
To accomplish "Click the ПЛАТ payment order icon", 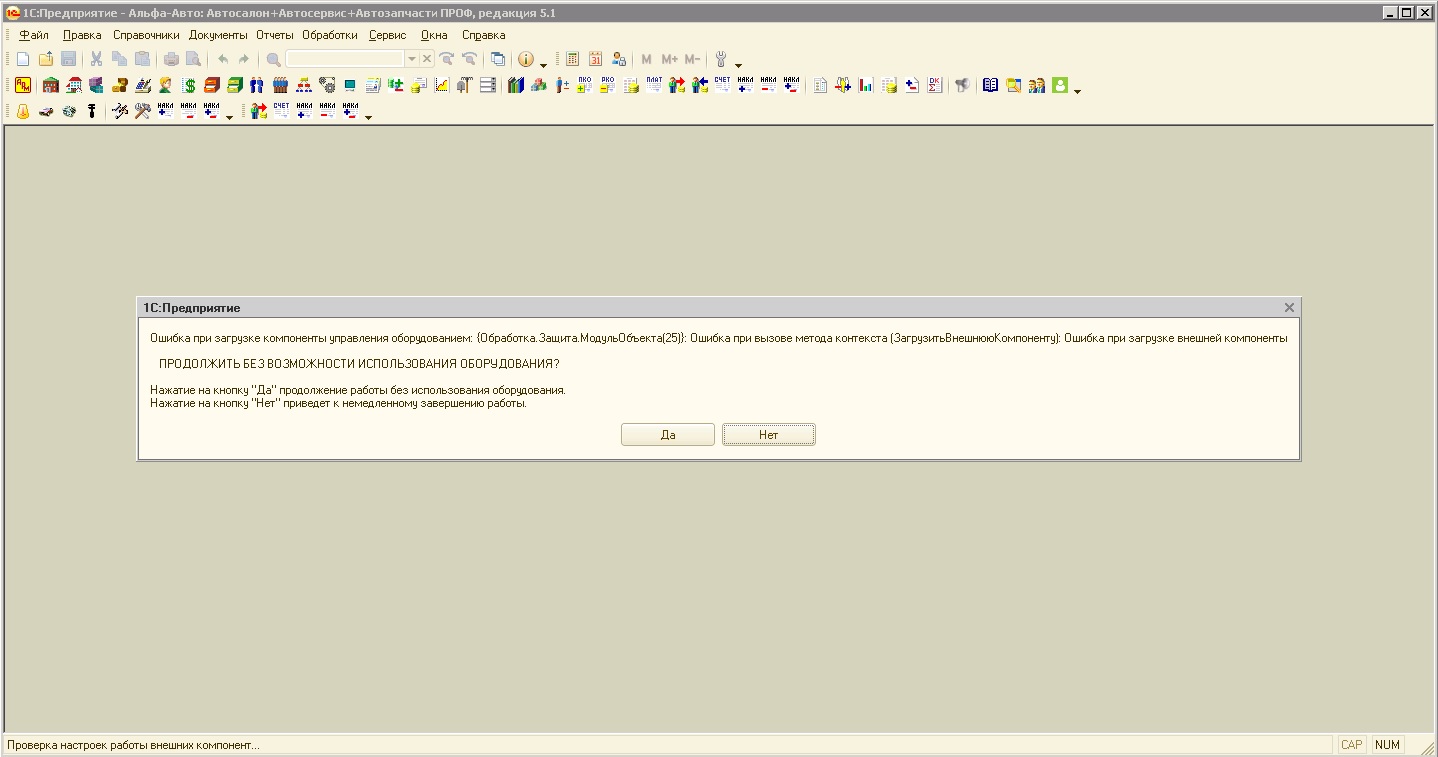I will (654, 85).
